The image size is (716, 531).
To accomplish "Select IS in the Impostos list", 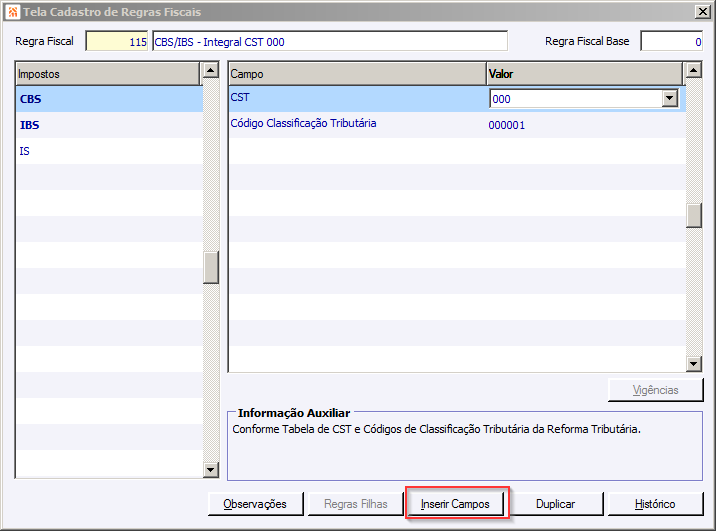I will tap(109, 151).
